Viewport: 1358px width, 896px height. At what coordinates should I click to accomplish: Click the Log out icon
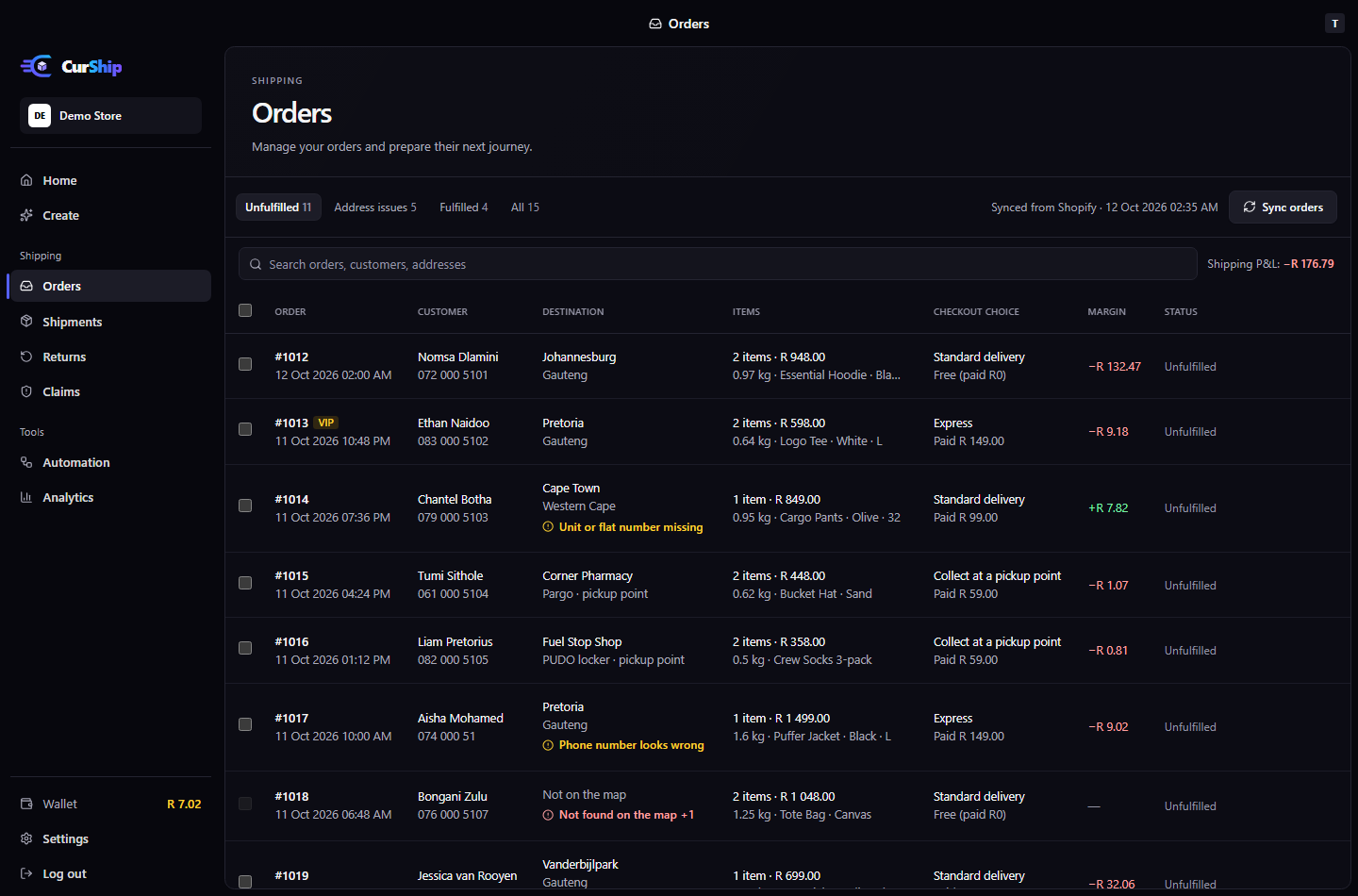26,873
